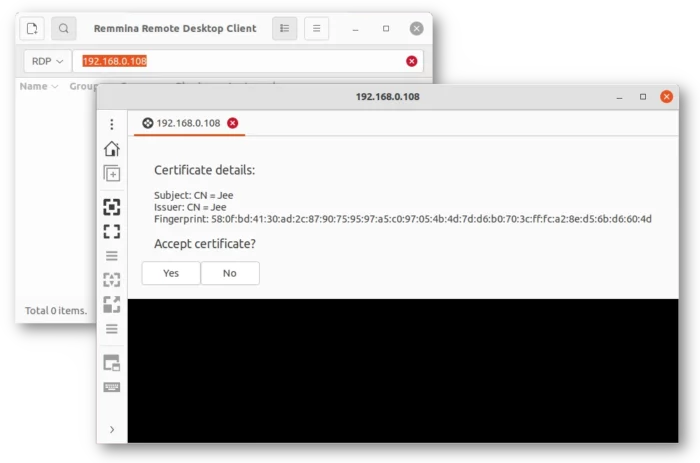Click the home icon in connection sidebar
Viewport: 700px width, 463px height.
[112, 149]
